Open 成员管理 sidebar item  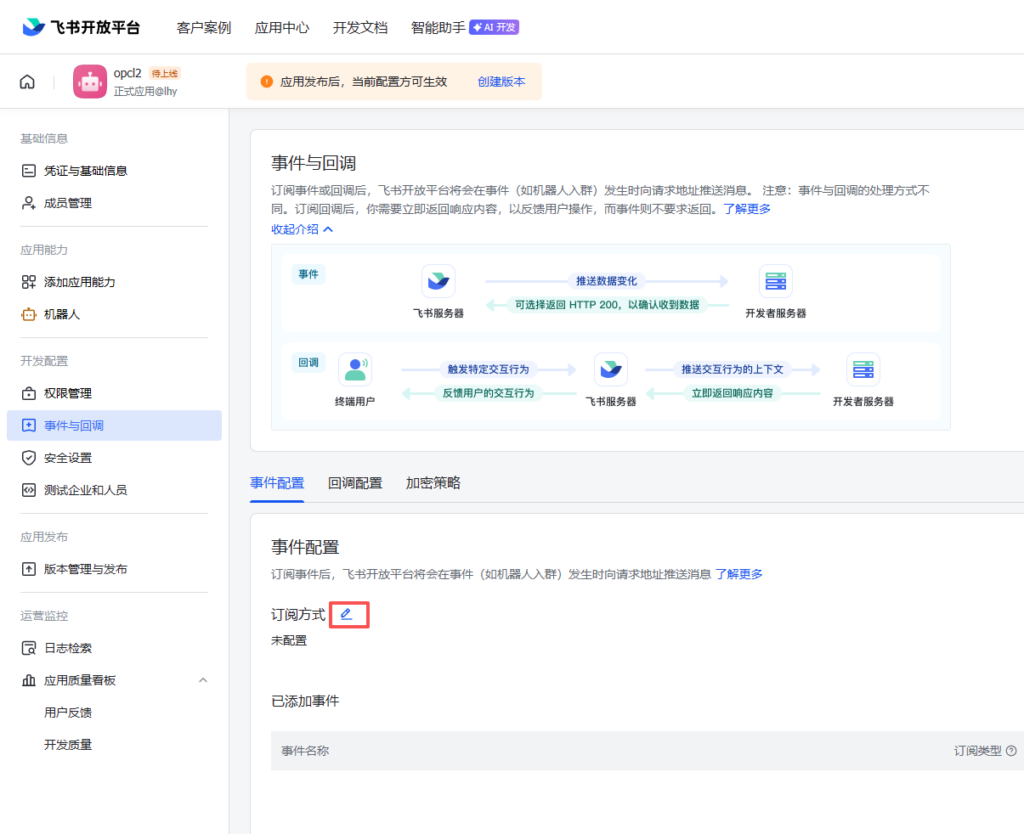pyautogui.click(x=67, y=203)
